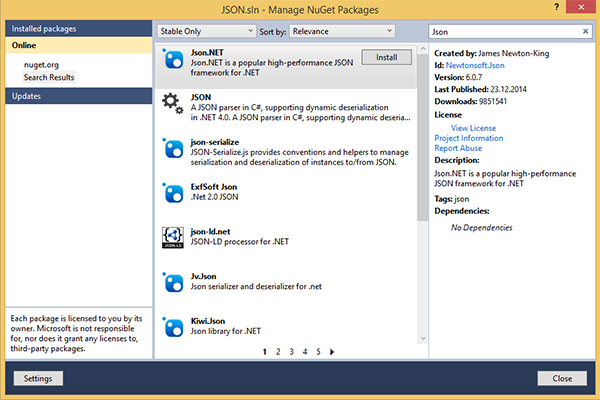Expand the Updates section
Viewport: 600px width, 400px height.
click(76, 96)
